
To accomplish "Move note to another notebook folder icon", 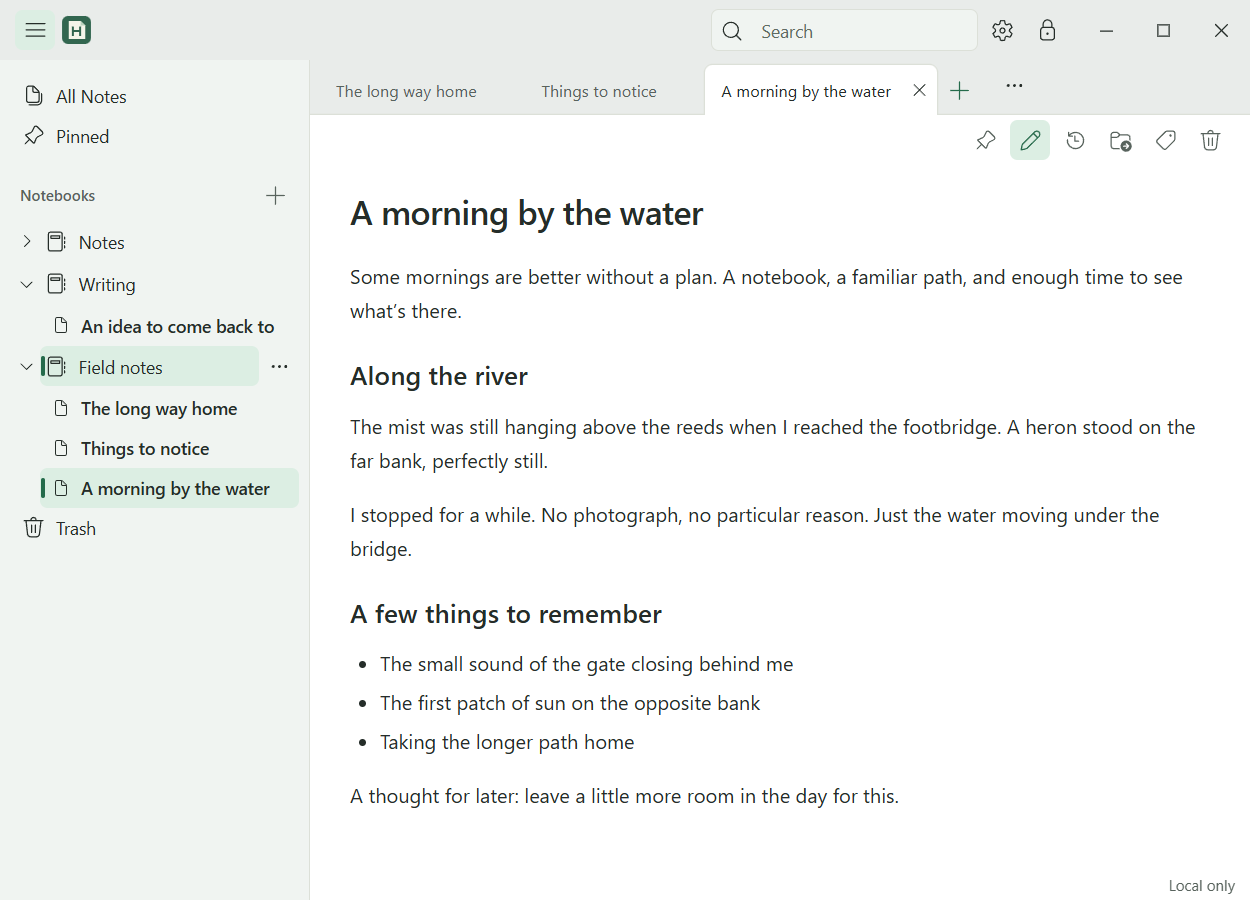I will (1120, 140).
